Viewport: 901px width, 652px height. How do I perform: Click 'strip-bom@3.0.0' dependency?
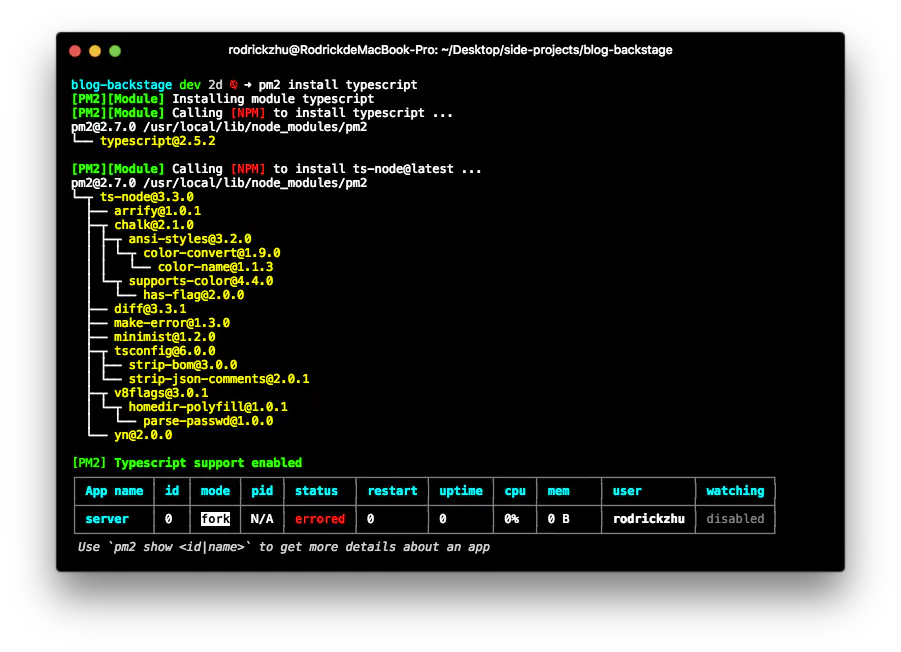(x=183, y=365)
